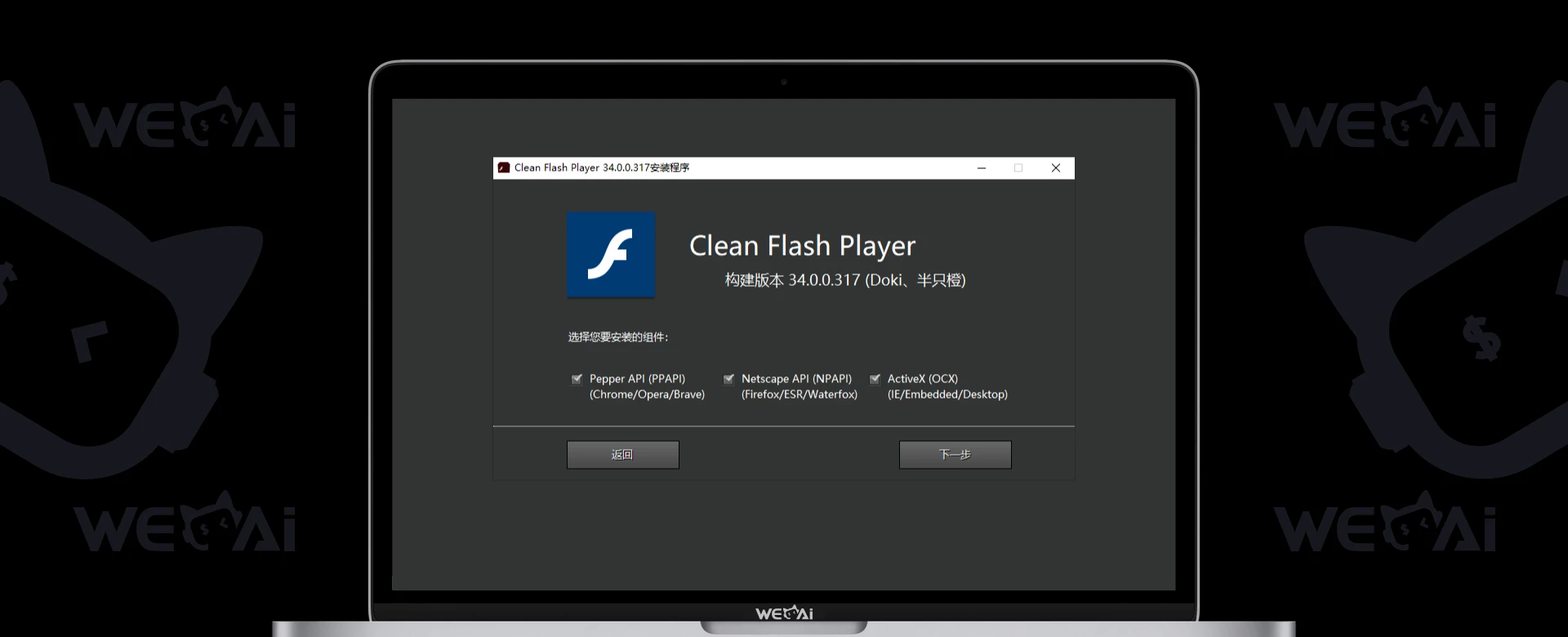Click the 构建版本 34.0.0.317 version text

(x=845, y=280)
